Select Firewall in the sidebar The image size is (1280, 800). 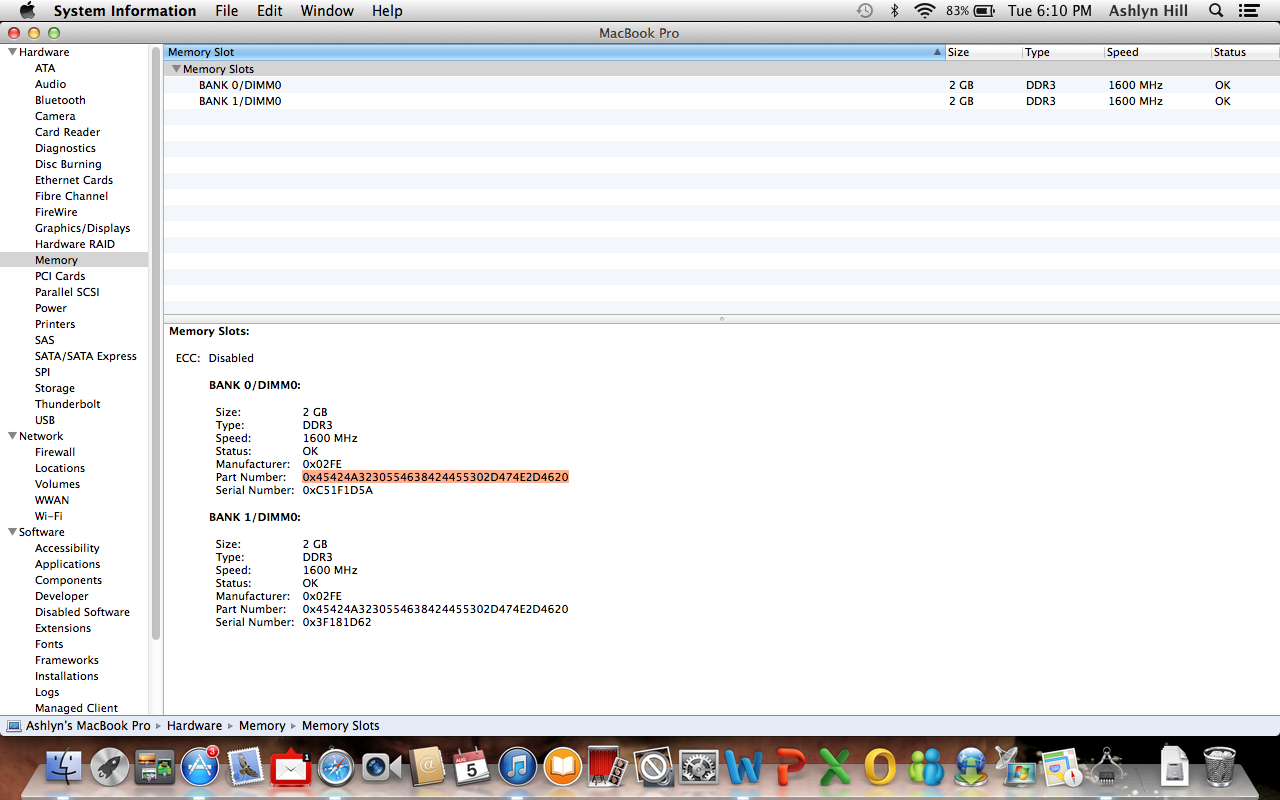pos(55,452)
